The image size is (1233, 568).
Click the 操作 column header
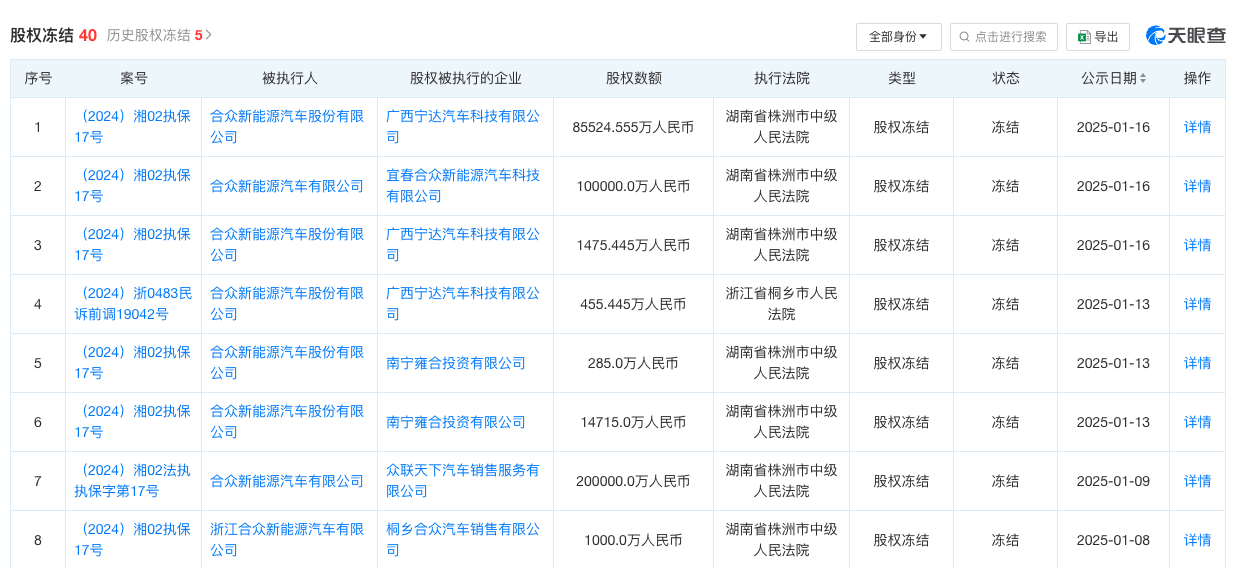pos(1197,78)
